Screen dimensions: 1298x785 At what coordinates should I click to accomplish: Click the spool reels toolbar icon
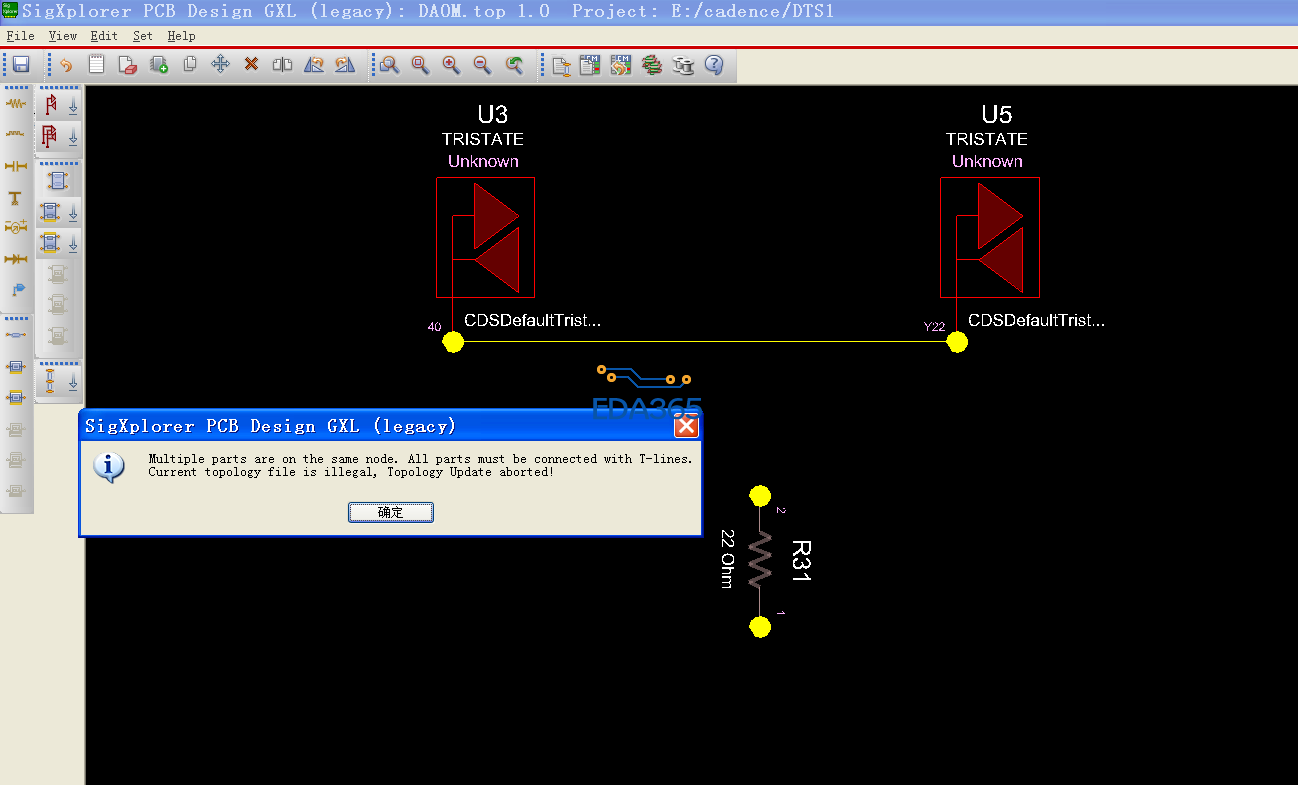(x=683, y=65)
